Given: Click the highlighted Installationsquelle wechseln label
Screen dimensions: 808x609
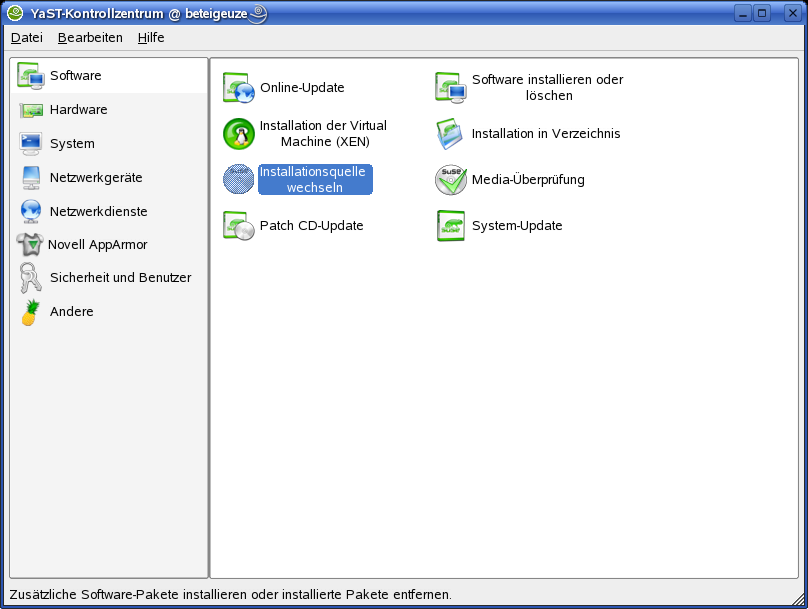Looking at the screenshot, I should tap(315, 179).
